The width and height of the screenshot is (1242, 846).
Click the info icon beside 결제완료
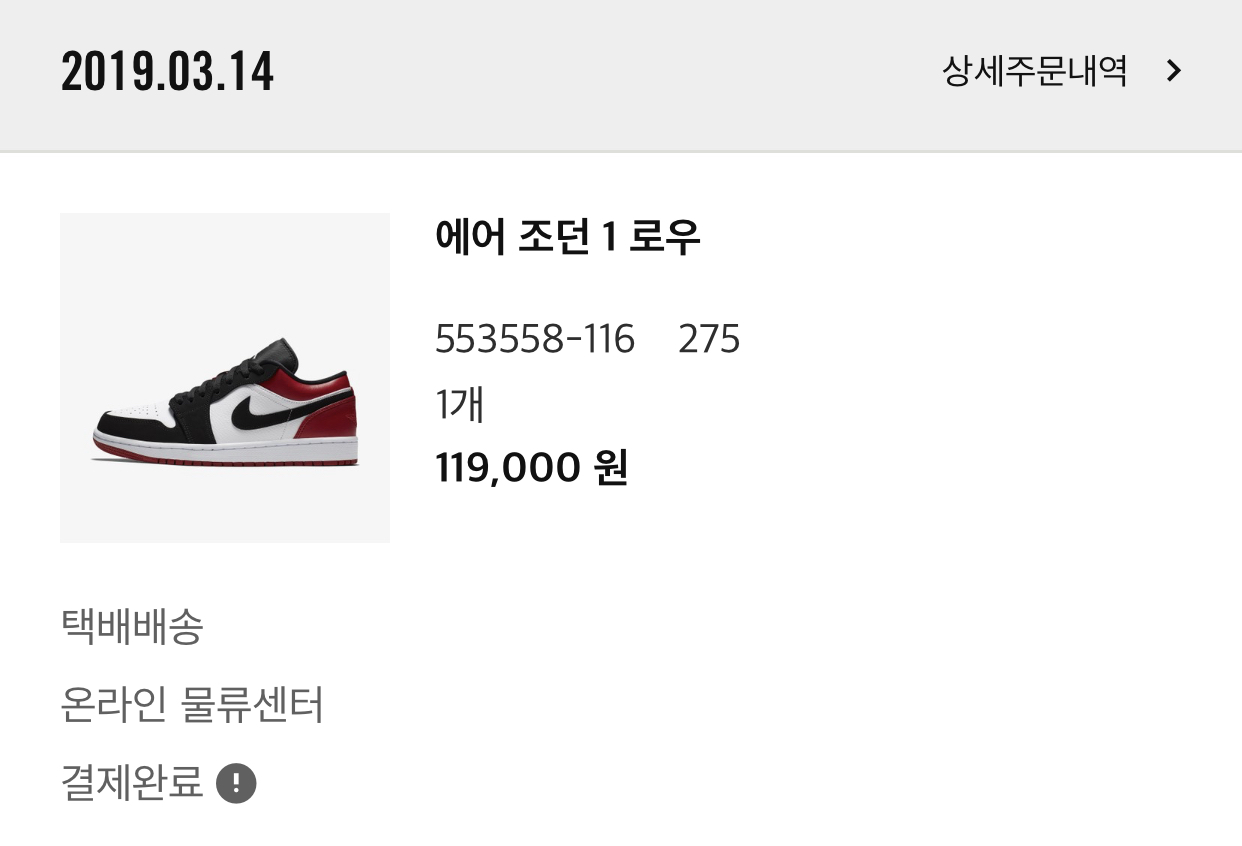237,783
